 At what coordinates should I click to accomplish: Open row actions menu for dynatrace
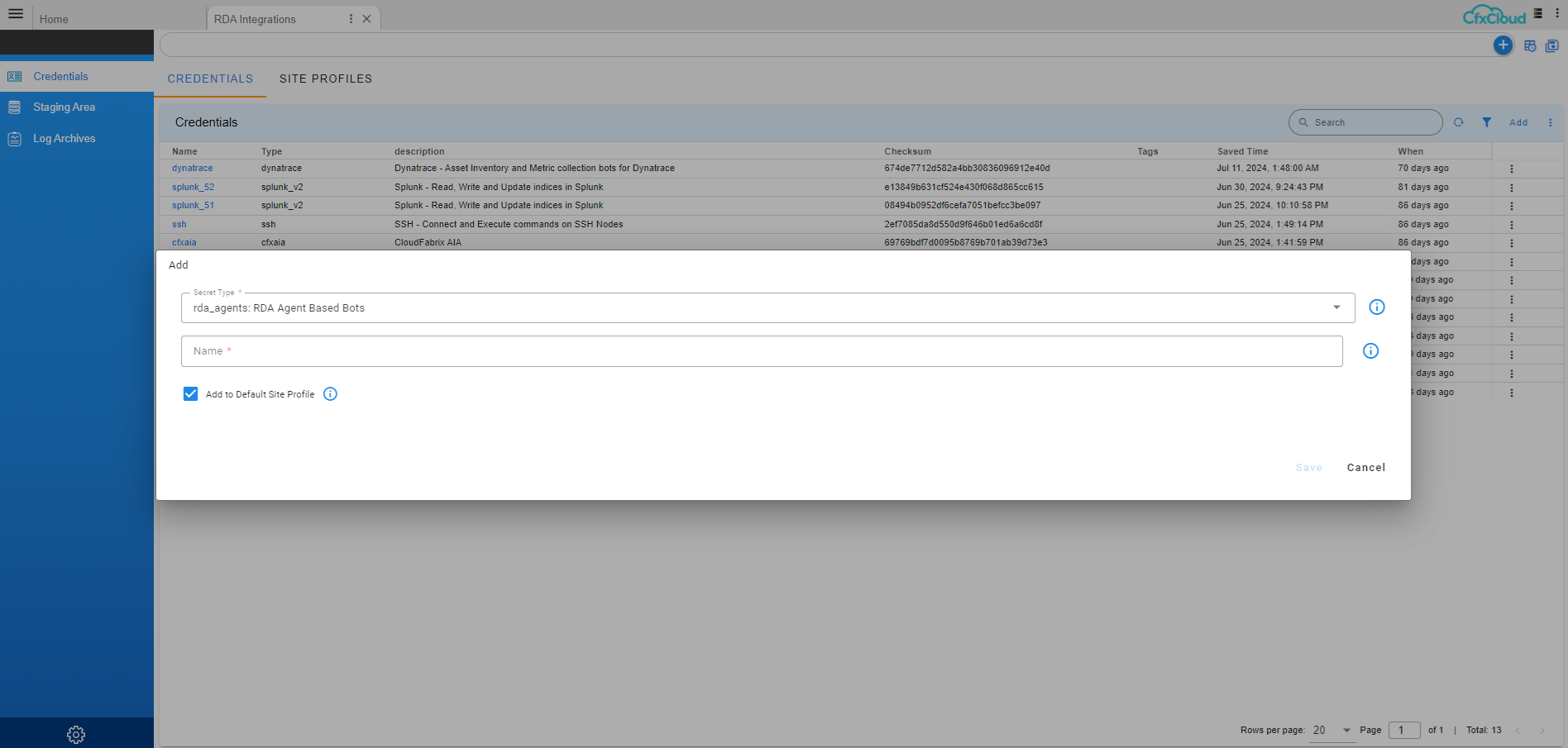pyautogui.click(x=1511, y=169)
